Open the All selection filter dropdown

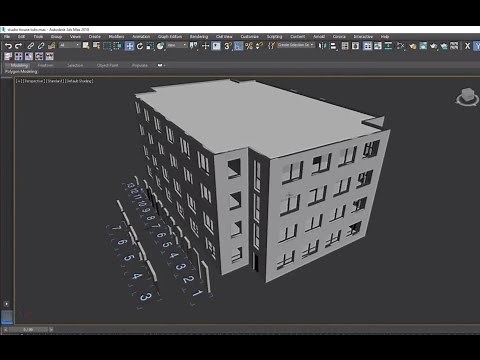69,45
